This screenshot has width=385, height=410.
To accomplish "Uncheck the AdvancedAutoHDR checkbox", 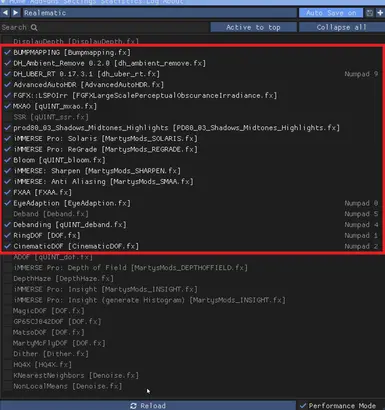I will 8,85.
